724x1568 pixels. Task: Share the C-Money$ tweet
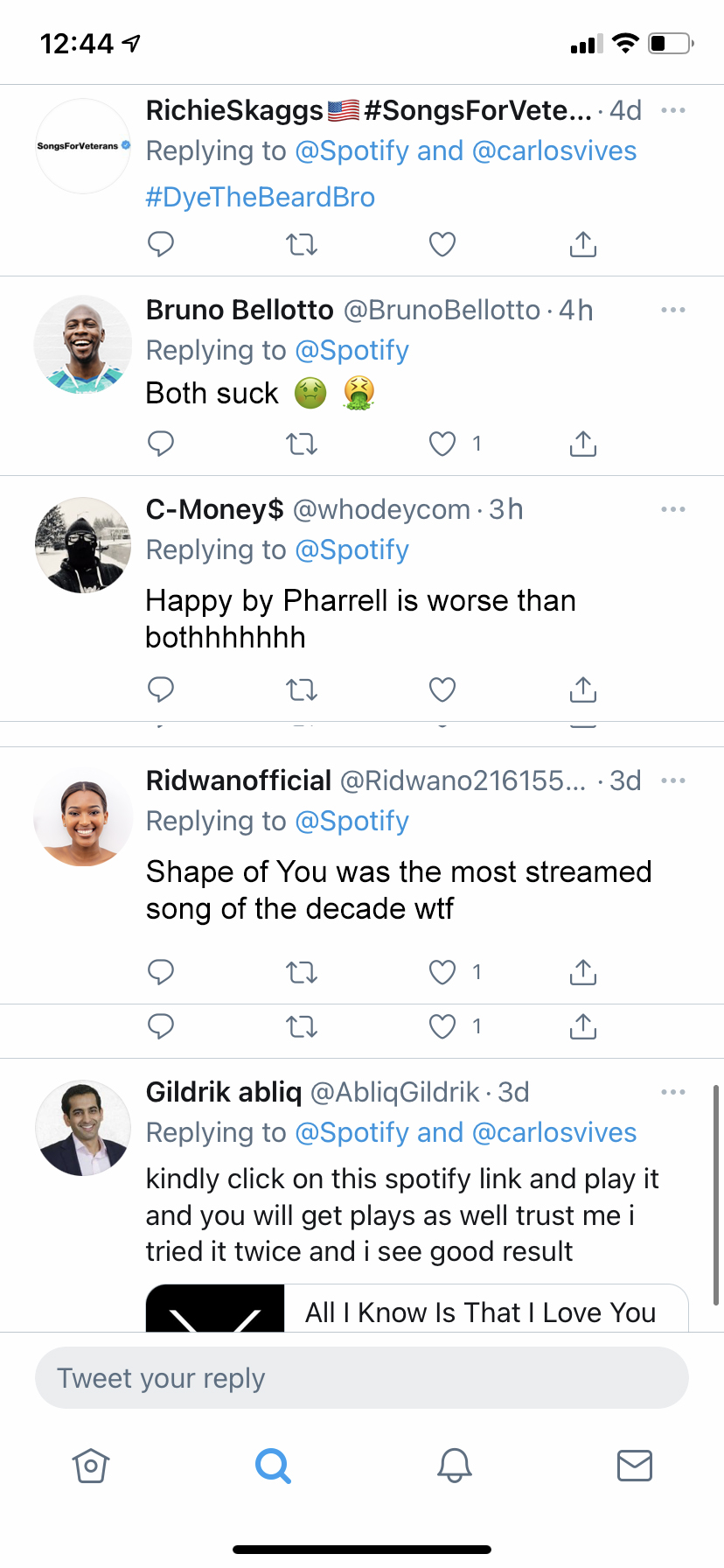[583, 690]
